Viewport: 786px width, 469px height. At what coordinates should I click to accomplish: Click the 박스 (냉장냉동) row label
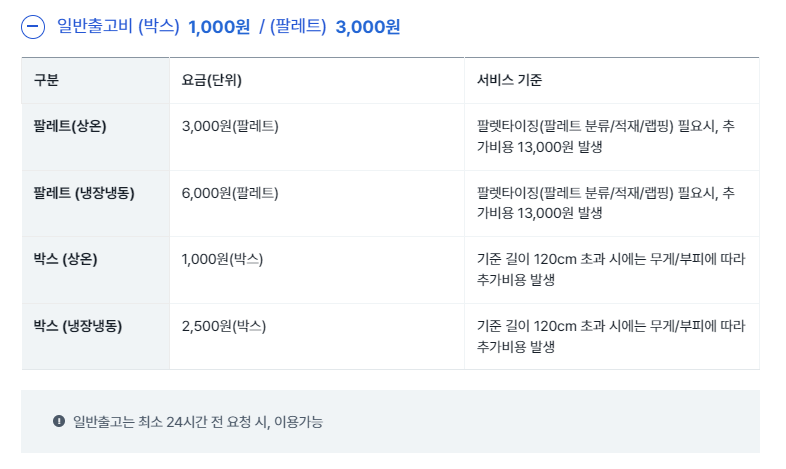(x=78, y=326)
